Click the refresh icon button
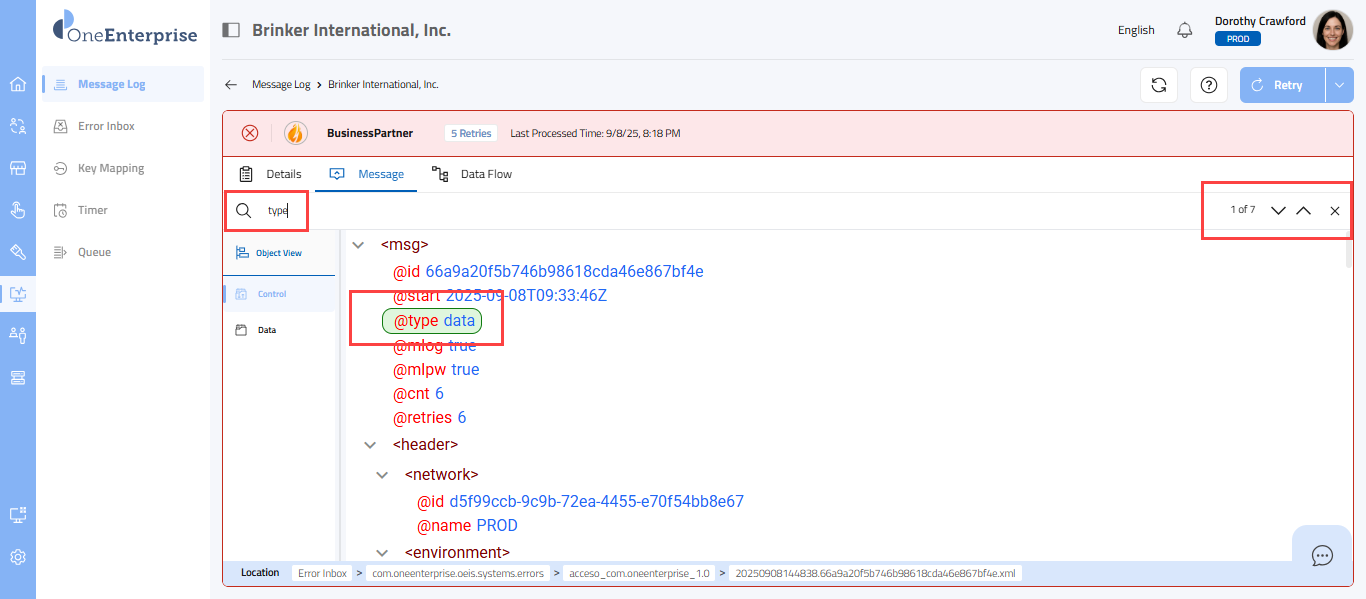Image resolution: width=1366 pixels, height=599 pixels. [1159, 85]
